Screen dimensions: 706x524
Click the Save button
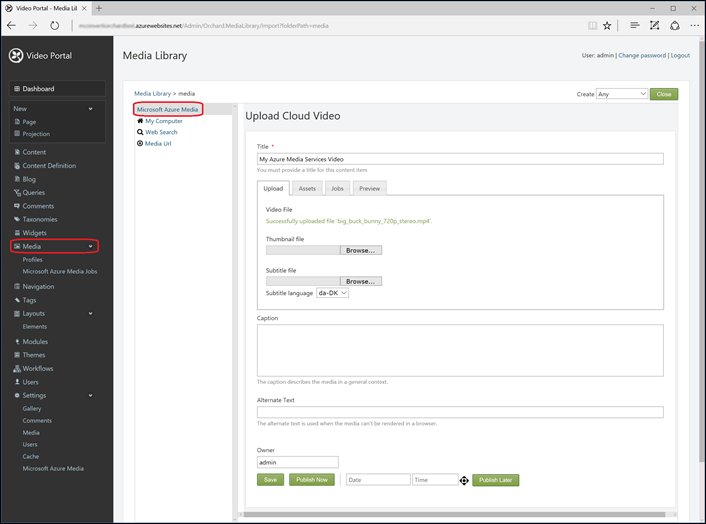tap(270, 479)
